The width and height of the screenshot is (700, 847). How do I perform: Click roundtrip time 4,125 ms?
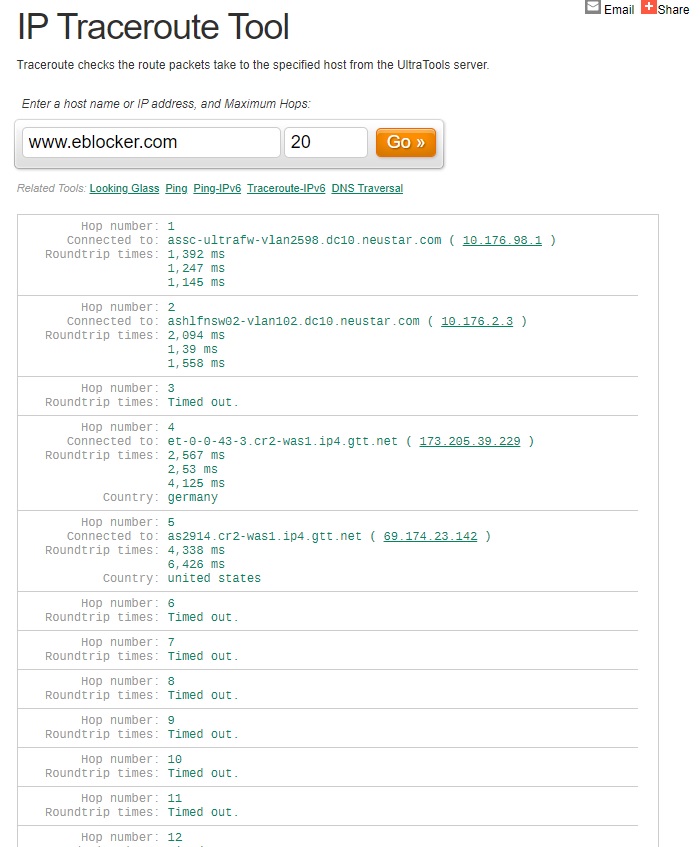click(196, 483)
